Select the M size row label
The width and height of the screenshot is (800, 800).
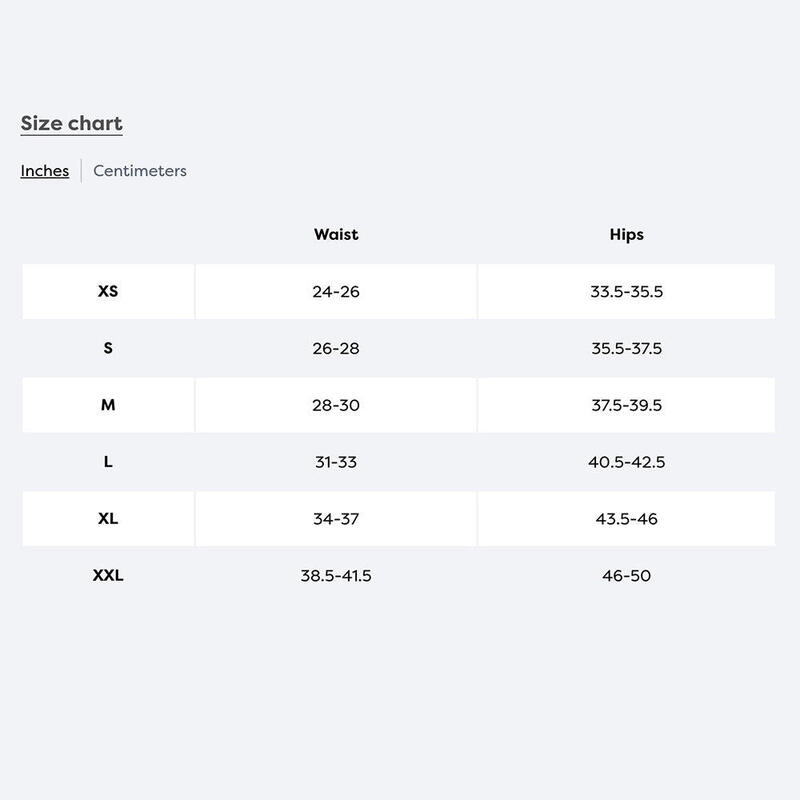click(108, 405)
